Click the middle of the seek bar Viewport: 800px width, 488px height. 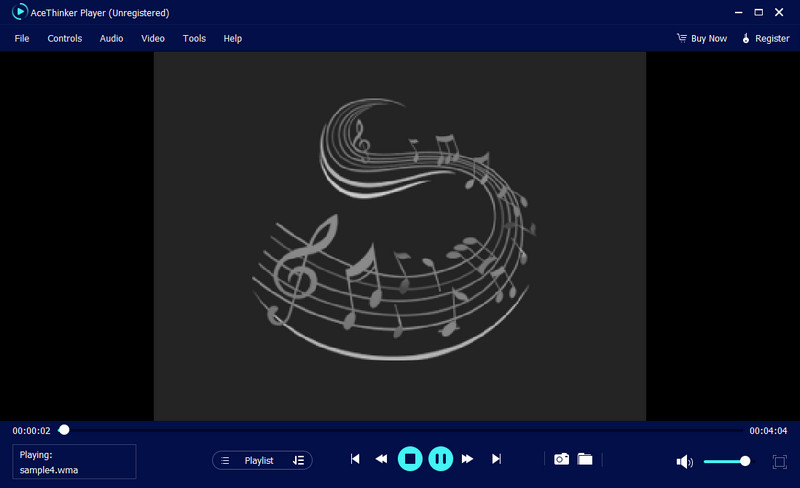[401, 430]
